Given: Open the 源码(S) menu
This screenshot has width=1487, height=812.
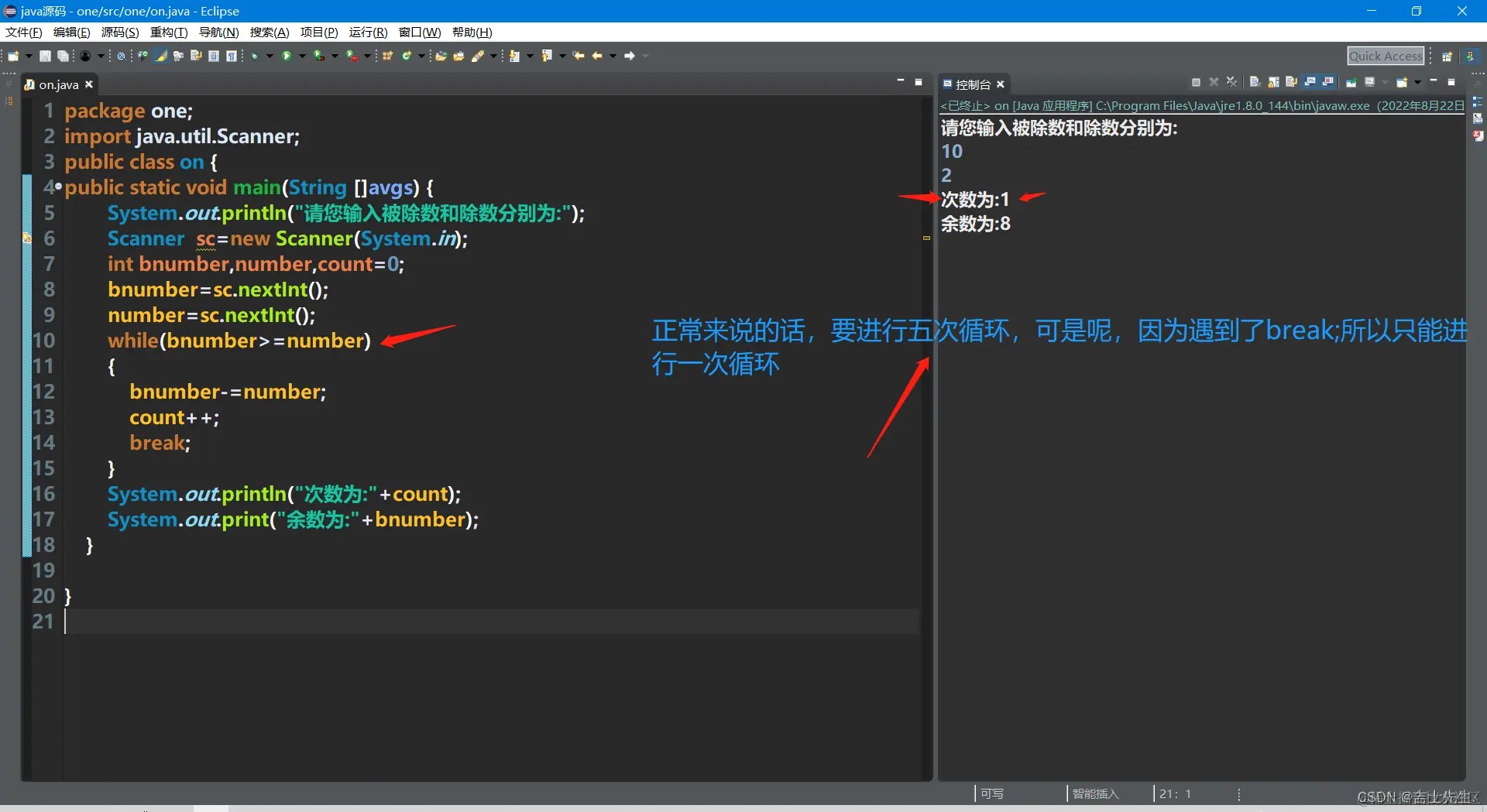Looking at the screenshot, I should [x=120, y=33].
